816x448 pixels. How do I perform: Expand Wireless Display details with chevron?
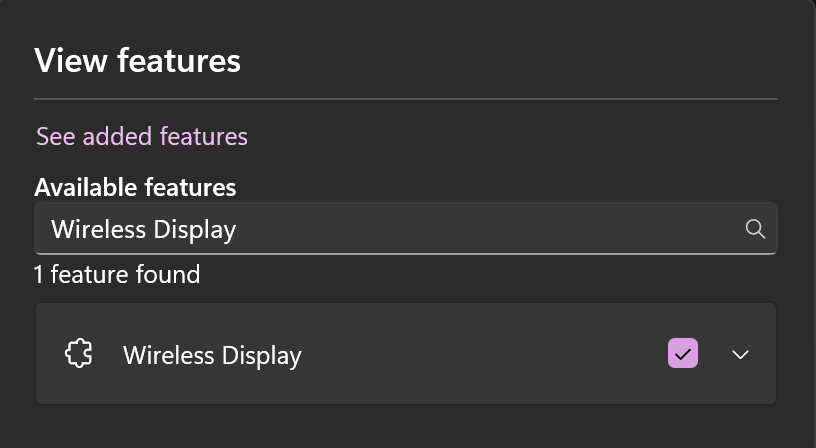[740, 355]
